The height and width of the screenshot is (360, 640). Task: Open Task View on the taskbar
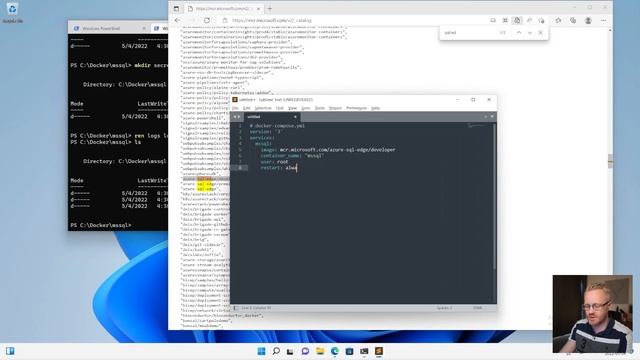pyautogui.click(x=290, y=351)
